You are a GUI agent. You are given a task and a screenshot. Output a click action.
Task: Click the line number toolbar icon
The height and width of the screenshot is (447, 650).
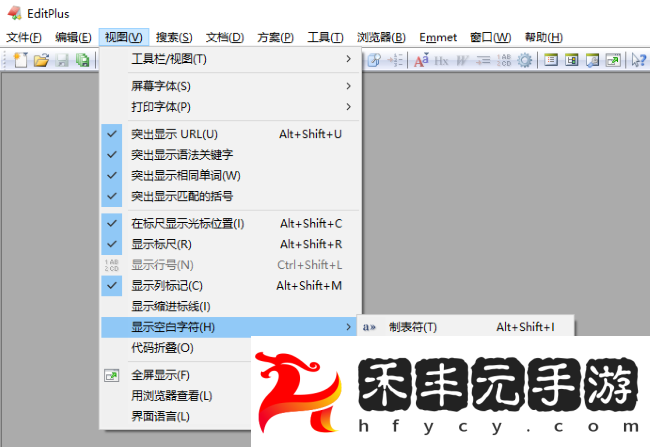(x=504, y=61)
